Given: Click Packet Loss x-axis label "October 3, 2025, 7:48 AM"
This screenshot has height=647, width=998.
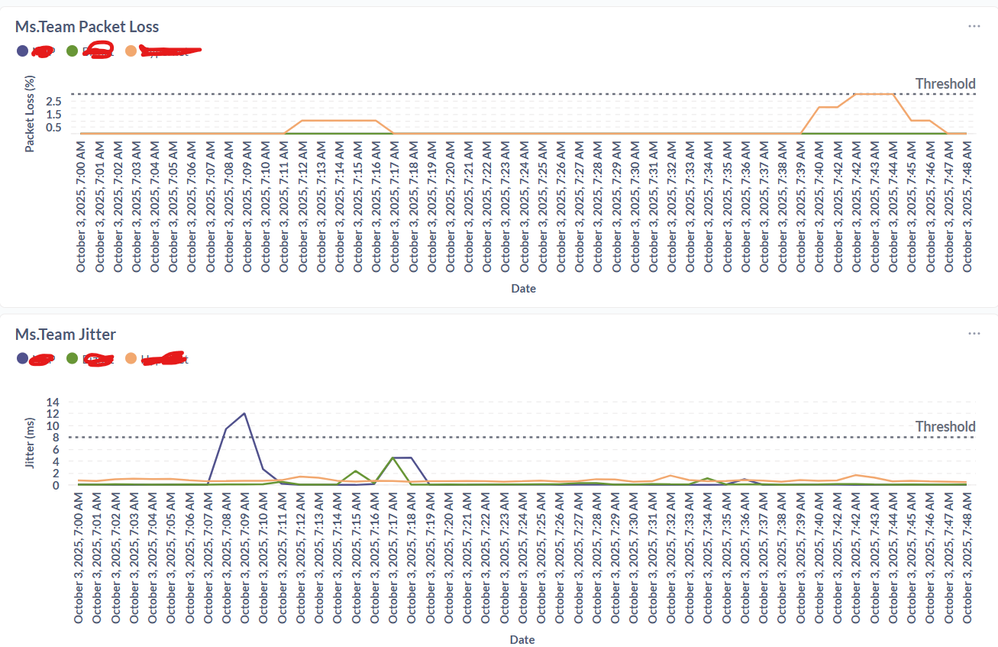Looking at the screenshot, I should [x=967, y=207].
